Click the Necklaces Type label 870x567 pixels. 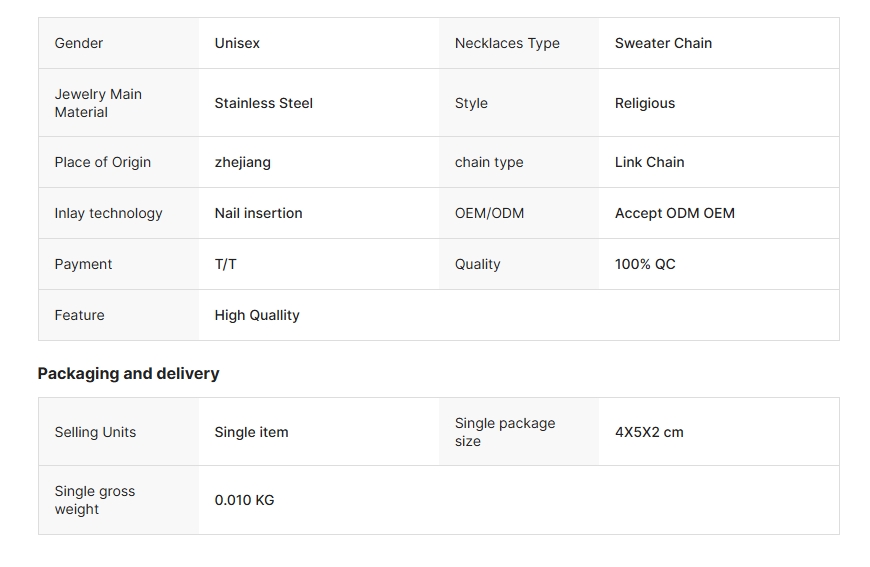[507, 43]
